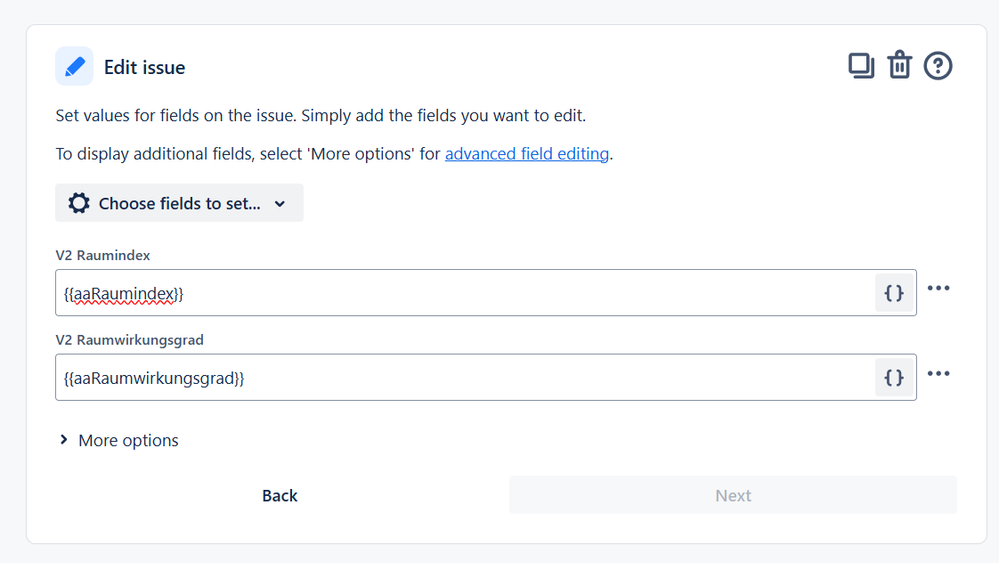This screenshot has width=999, height=563.
Task: Click the blue pencil Edit issue icon
Action: [x=74, y=67]
